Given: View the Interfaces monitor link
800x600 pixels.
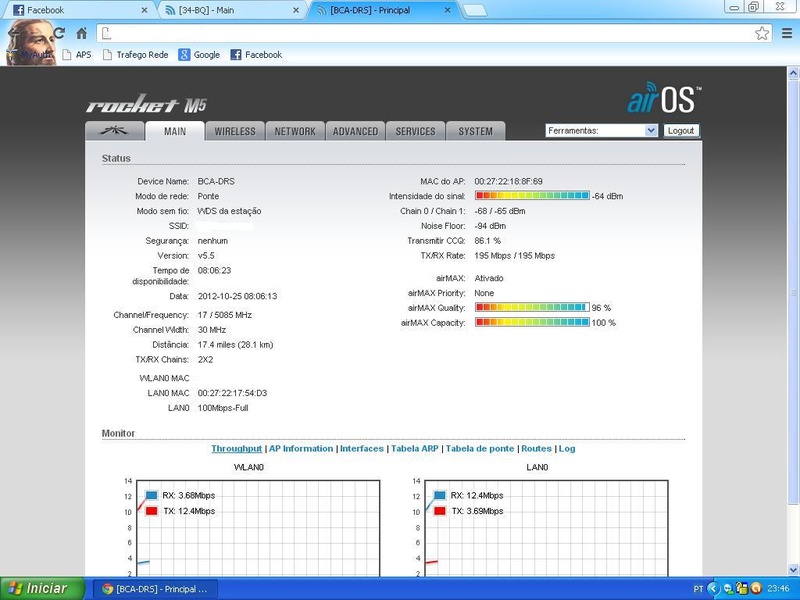Looking at the screenshot, I should pyautogui.click(x=362, y=448).
